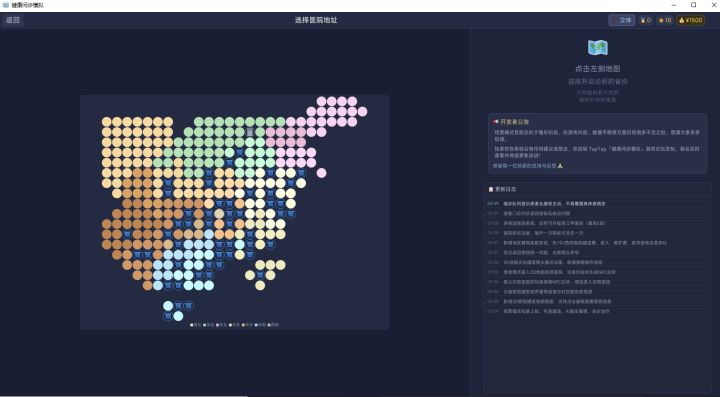Select the southernmost light-blue island dot
The width and height of the screenshot is (720, 397).
pyautogui.click(x=178, y=316)
